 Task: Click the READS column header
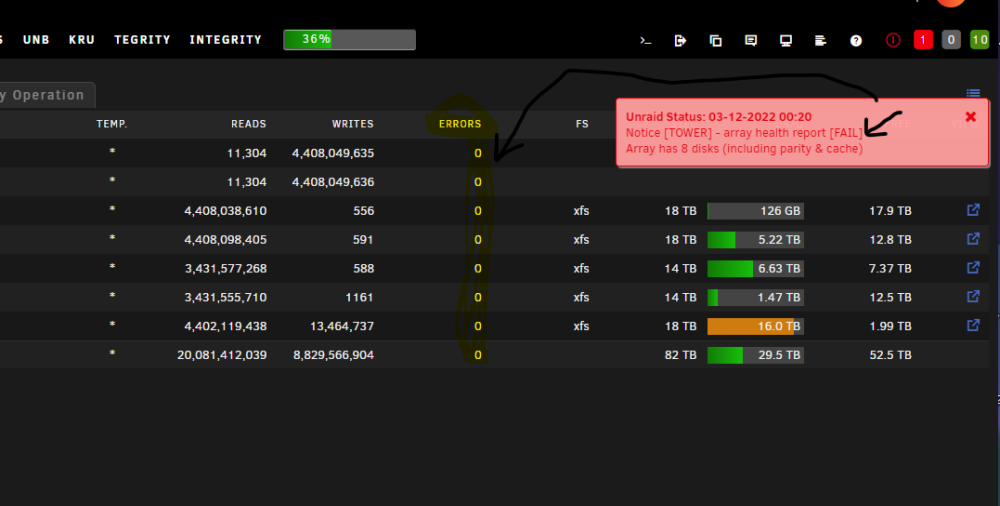[249, 124]
